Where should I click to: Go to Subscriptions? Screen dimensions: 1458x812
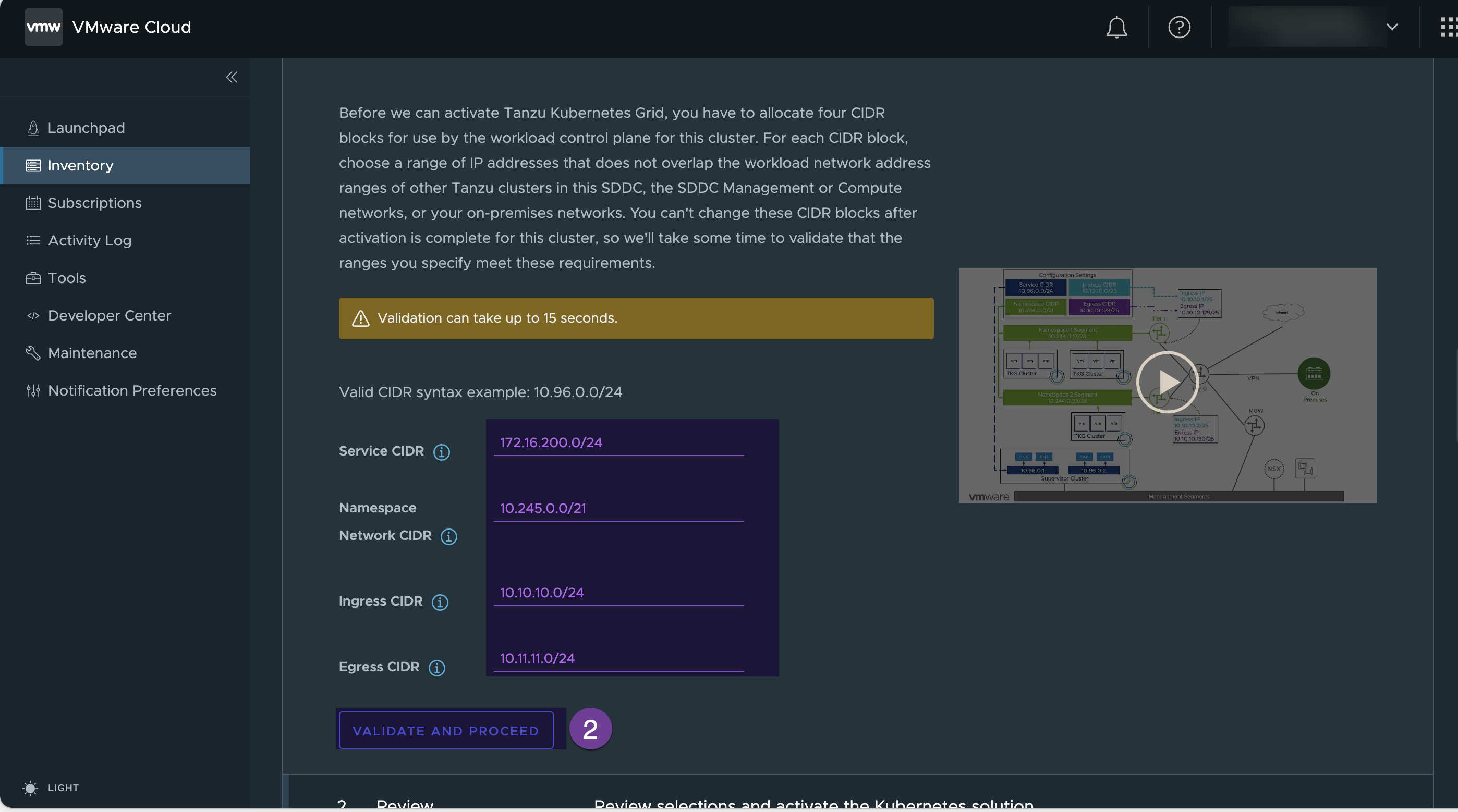125,203
